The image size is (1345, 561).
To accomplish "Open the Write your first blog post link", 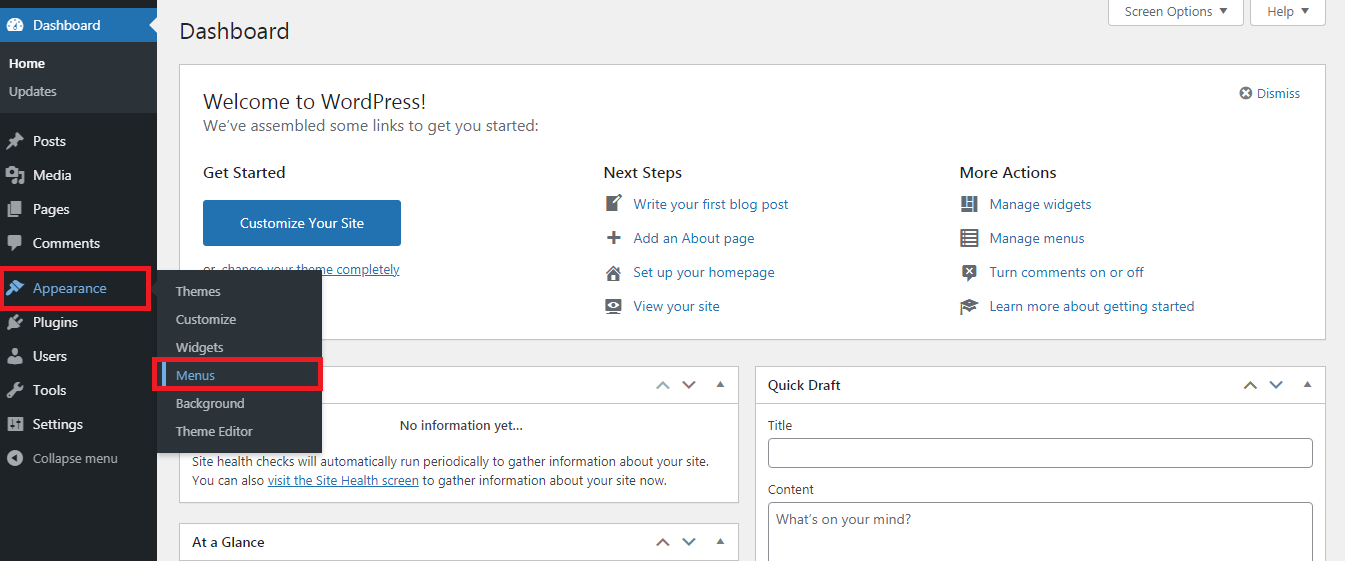I will (x=711, y=204).
